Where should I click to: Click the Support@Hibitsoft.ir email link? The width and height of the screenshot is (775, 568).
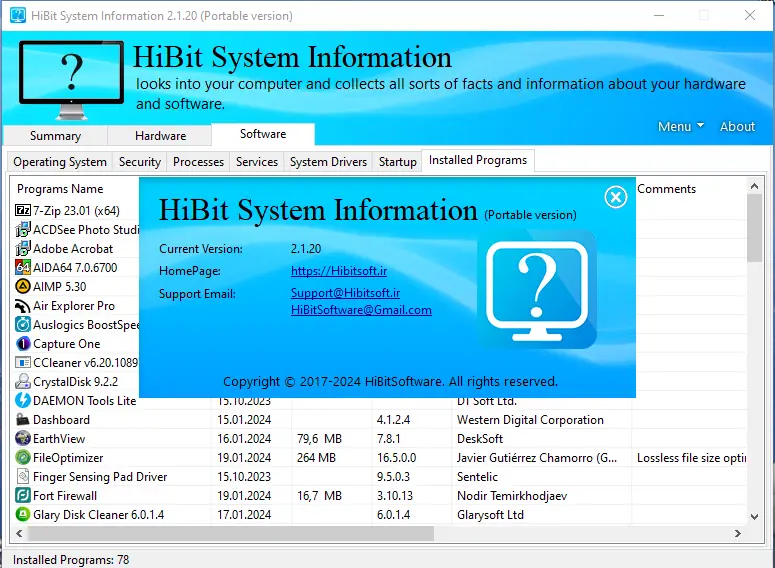pos(345,293)
